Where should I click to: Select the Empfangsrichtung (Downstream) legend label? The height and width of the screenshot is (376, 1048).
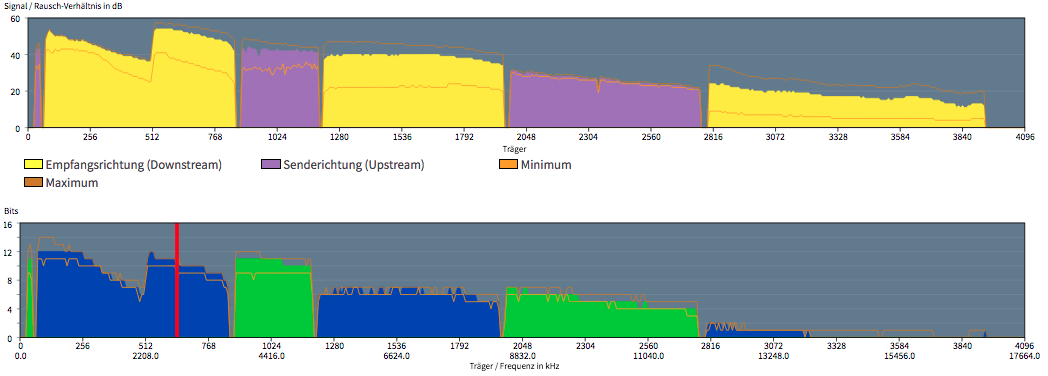pos(134,164)
